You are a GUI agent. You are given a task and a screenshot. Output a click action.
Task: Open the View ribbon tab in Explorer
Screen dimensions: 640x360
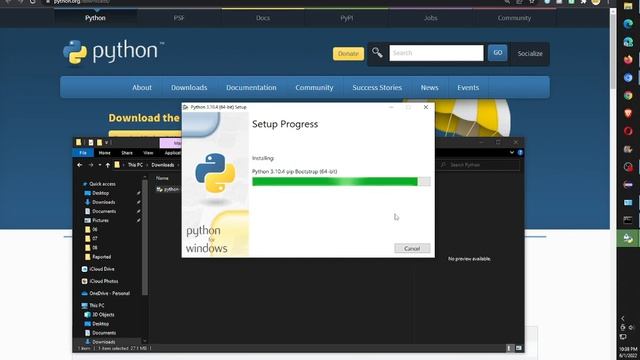148,153
